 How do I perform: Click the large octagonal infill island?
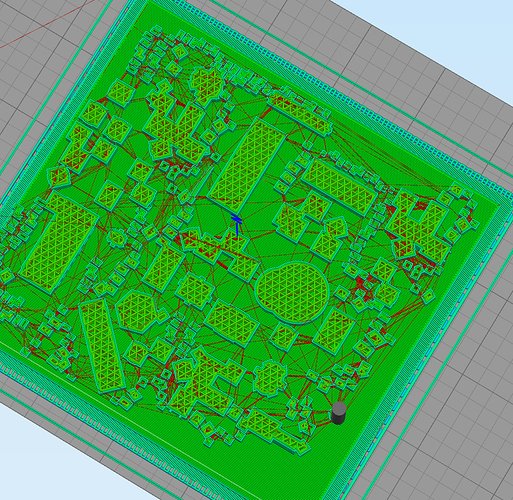(x=138, y=311)
